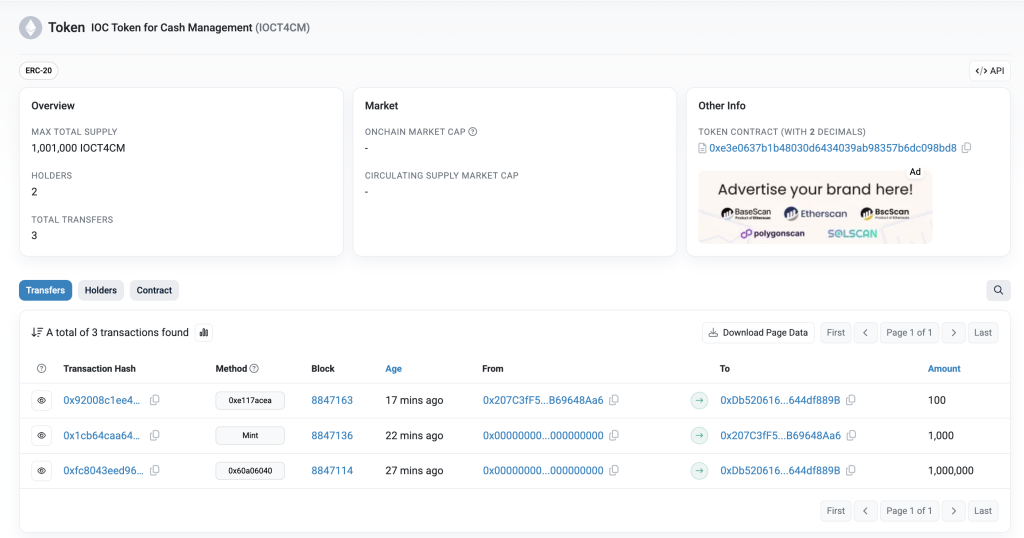Click the bottom Last page button
Viewport: 1024px width, 538px height.
click(x=982, y=511)
